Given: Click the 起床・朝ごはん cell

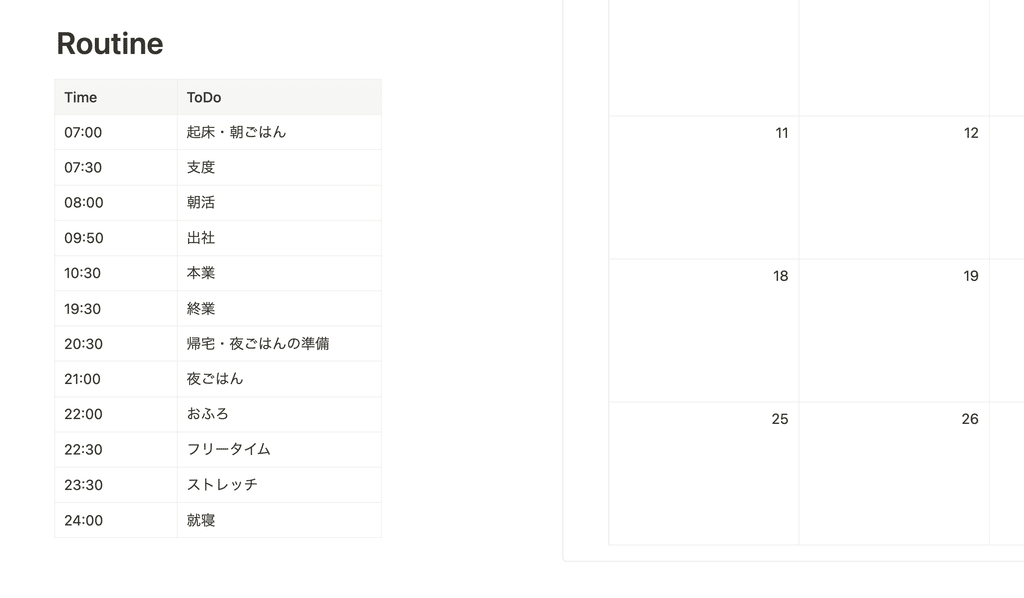Looking at the screenshot, I should 279,133.
